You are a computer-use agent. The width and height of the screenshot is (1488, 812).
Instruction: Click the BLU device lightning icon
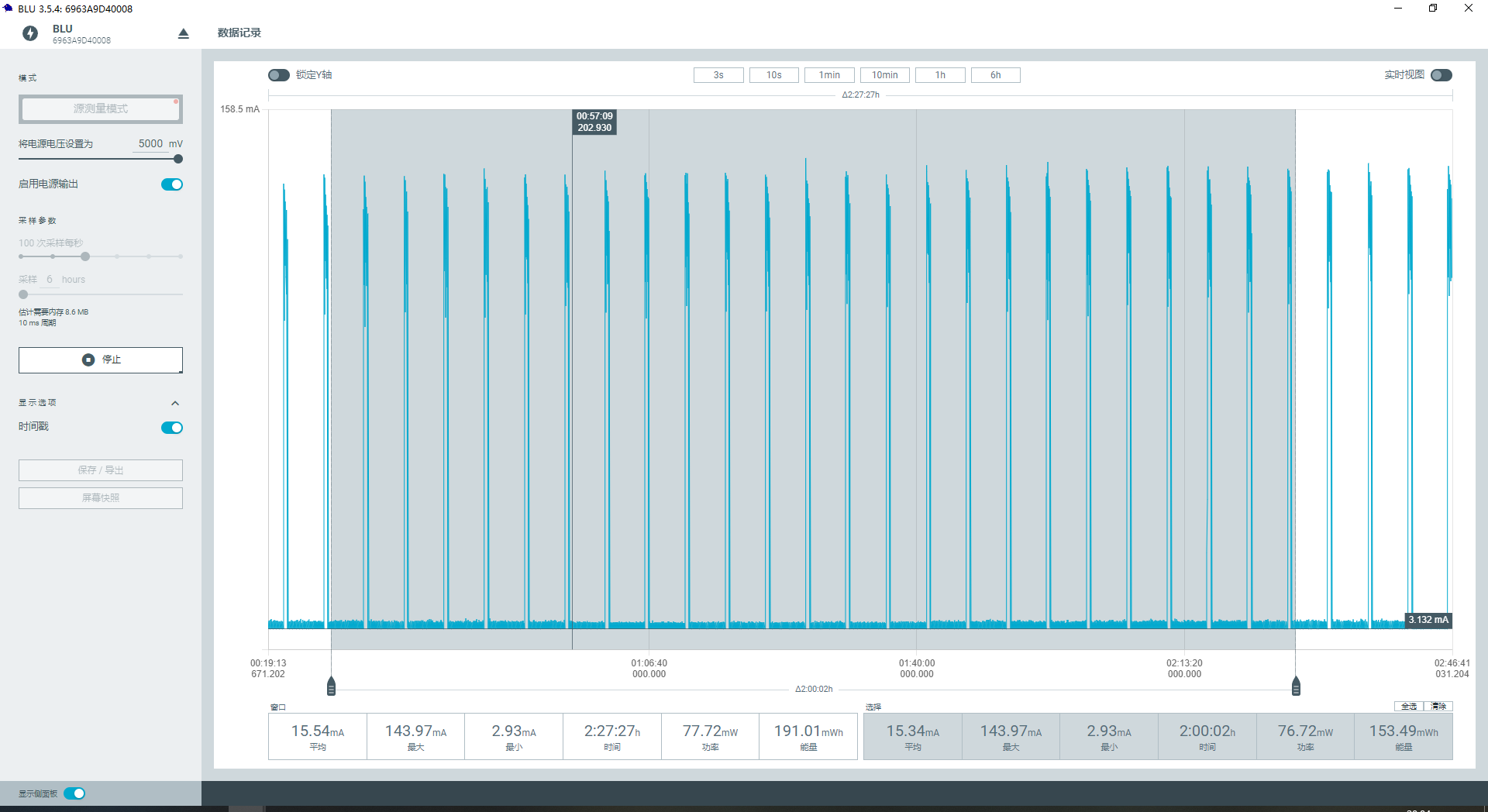[x=30, y=33]
